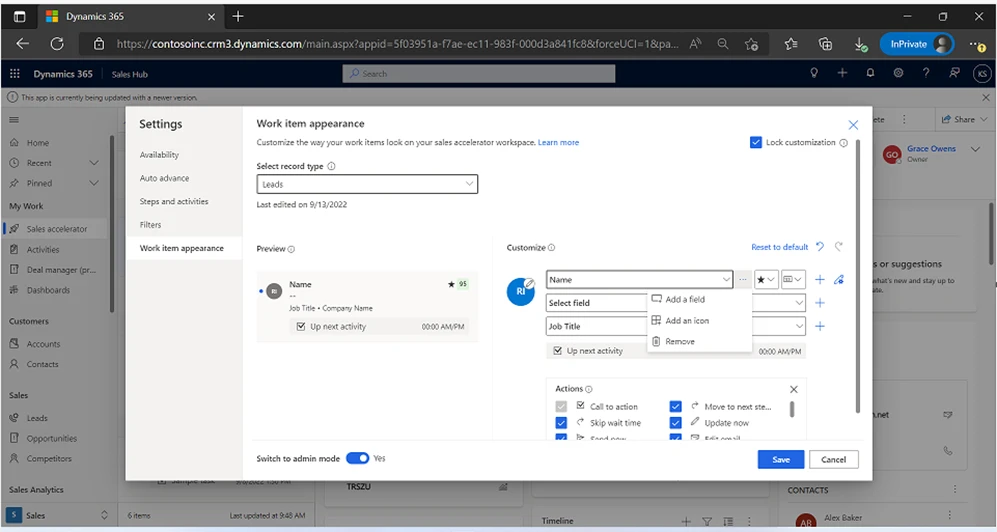
Task: Click the ellipsis more options button on Name row
Action: (743, 280)
